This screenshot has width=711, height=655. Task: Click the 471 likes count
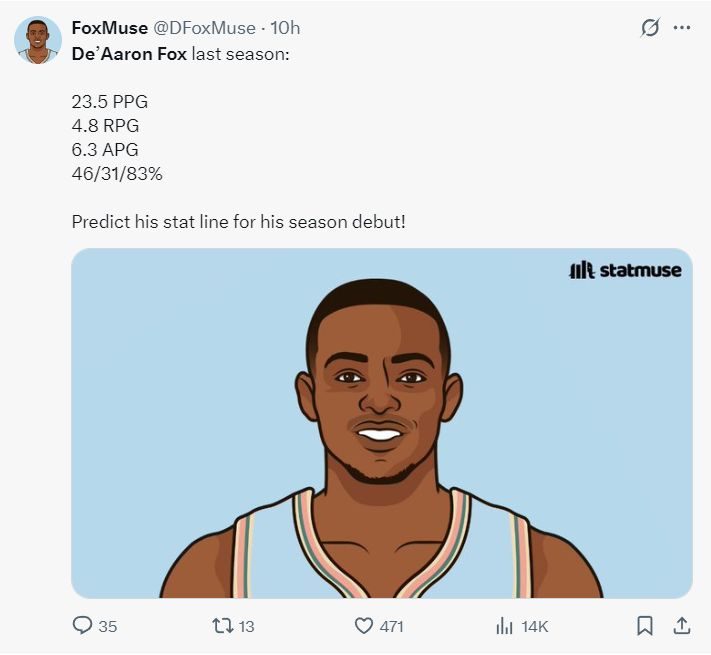pyautogui.click(x=392, y=627)
